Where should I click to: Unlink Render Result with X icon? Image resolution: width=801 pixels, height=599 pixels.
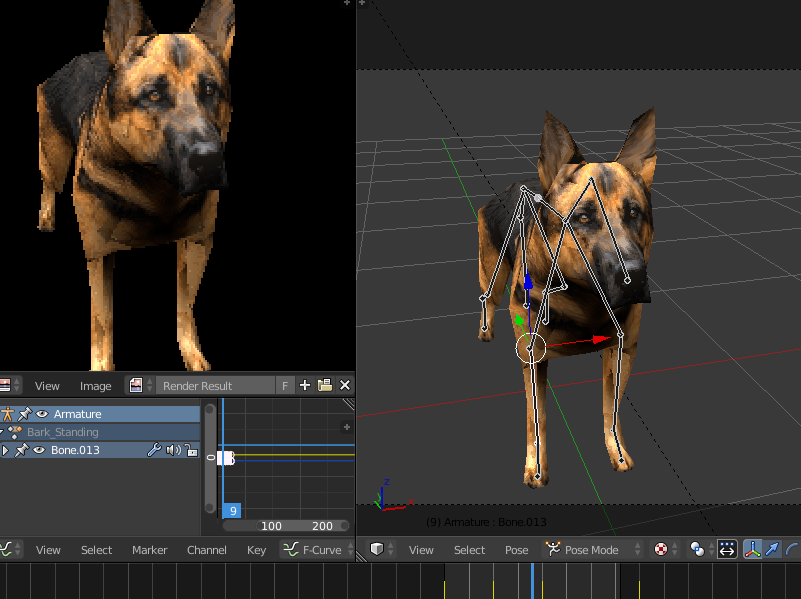coord(345,385)
